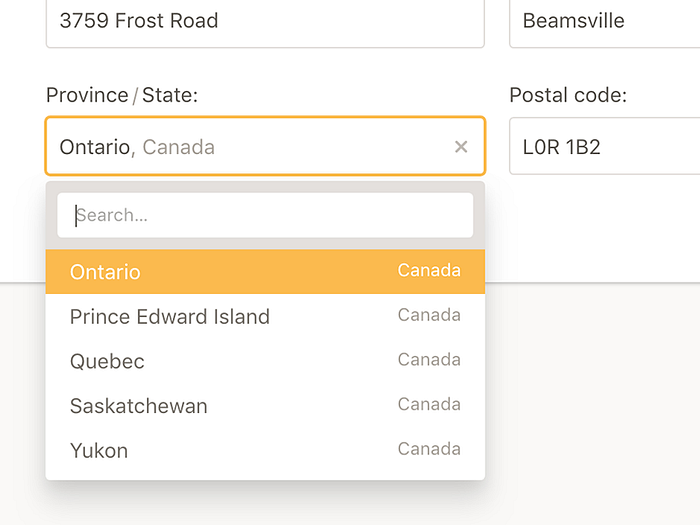This screenshot has height=525, width=700.
Task: Choose Prince Edward Island from the list
Action: tap(170, 317)
